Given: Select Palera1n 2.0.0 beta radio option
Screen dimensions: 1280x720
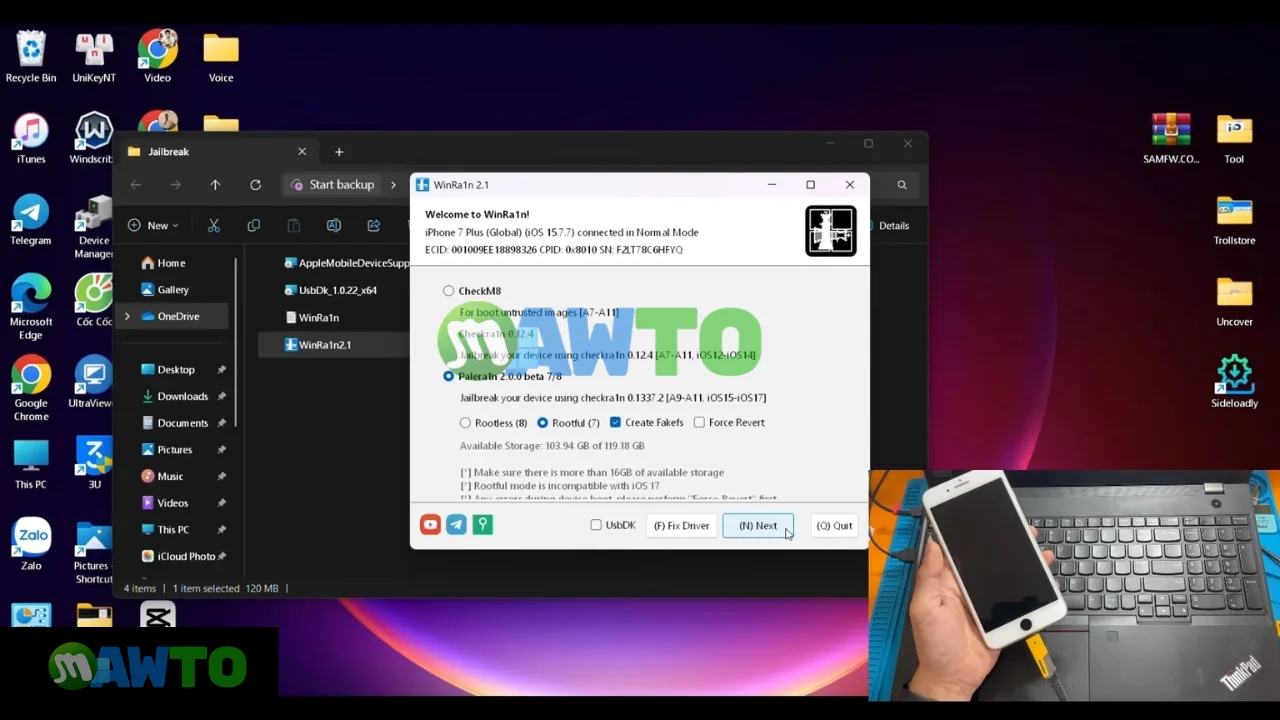Looking at the screenshot, I should point(448,376).
